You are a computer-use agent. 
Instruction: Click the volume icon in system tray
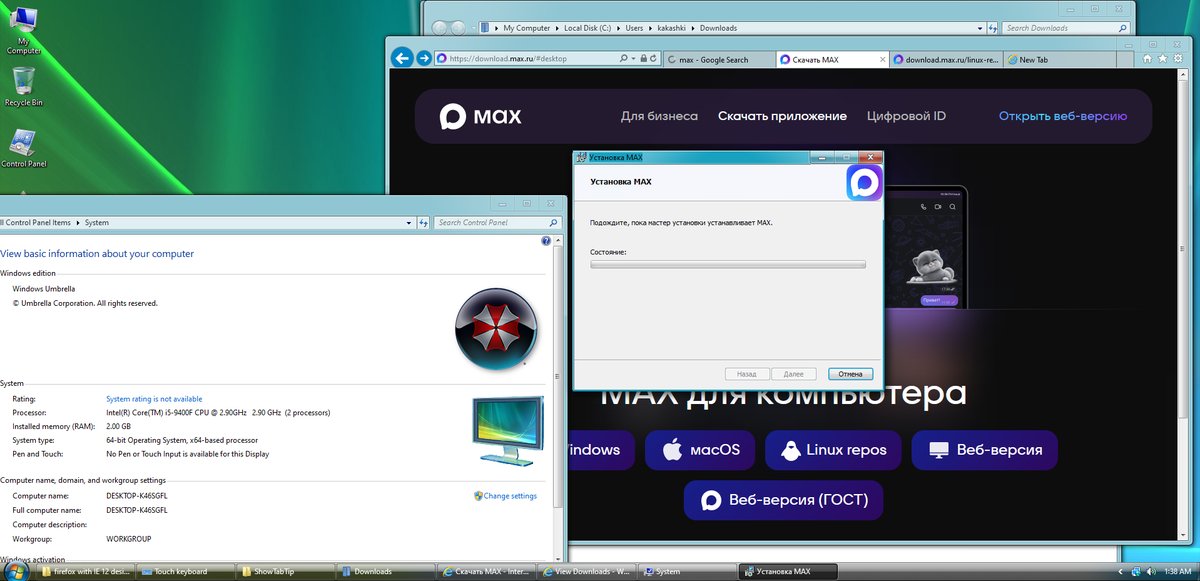pos(1149,571)
